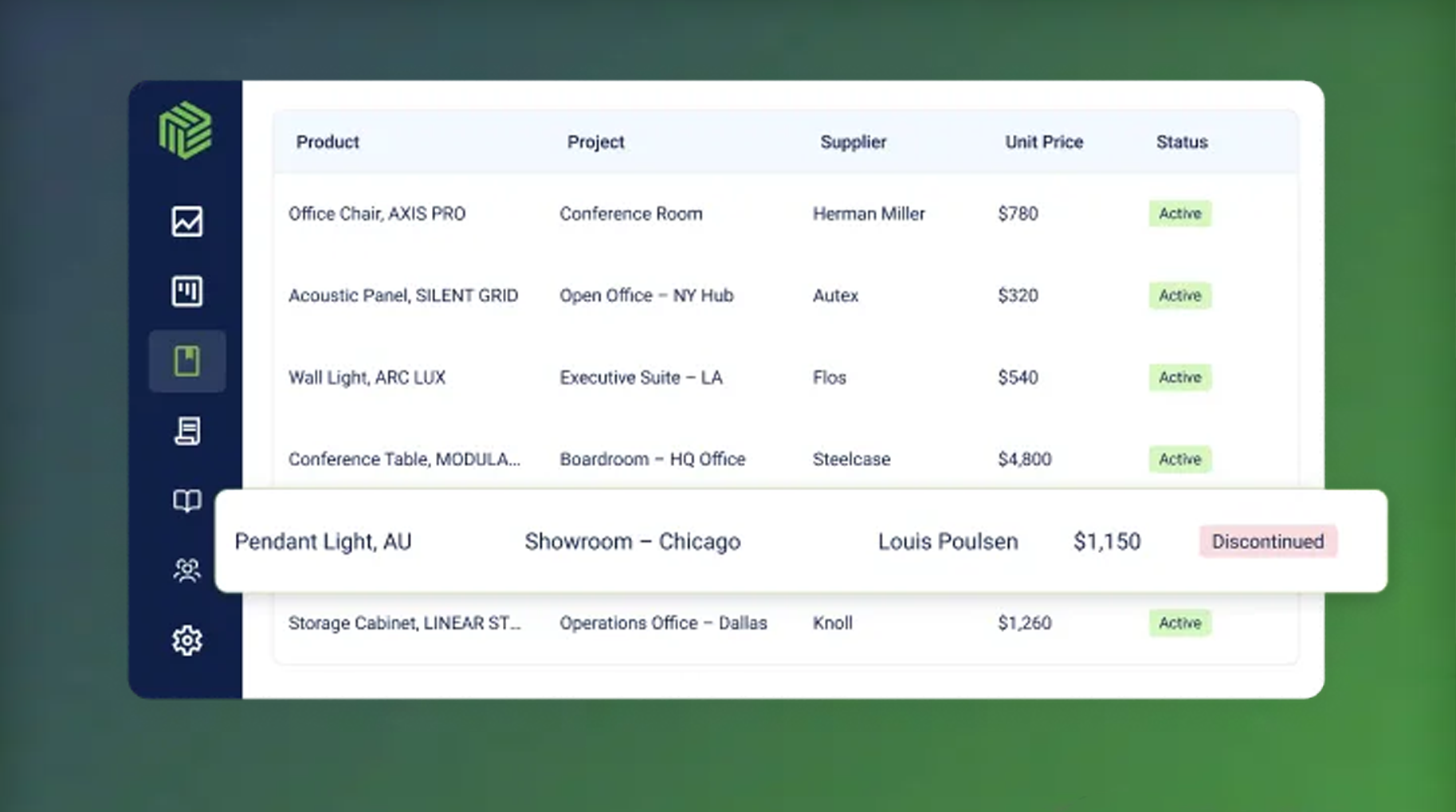Select Pendant Light, AU product

click(x=323, y=542)
